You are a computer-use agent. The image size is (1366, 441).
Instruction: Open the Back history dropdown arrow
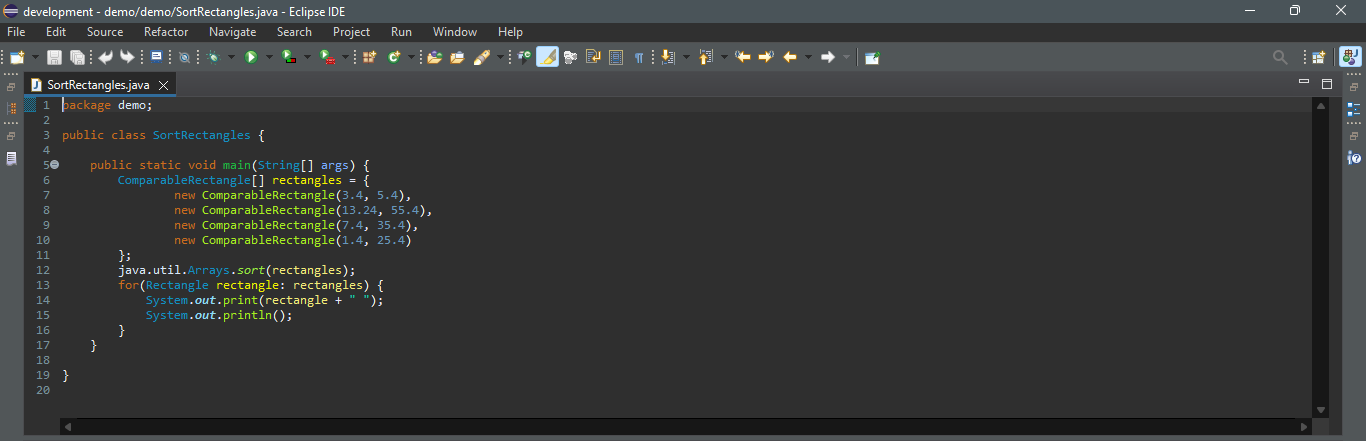tap(808, 57)
